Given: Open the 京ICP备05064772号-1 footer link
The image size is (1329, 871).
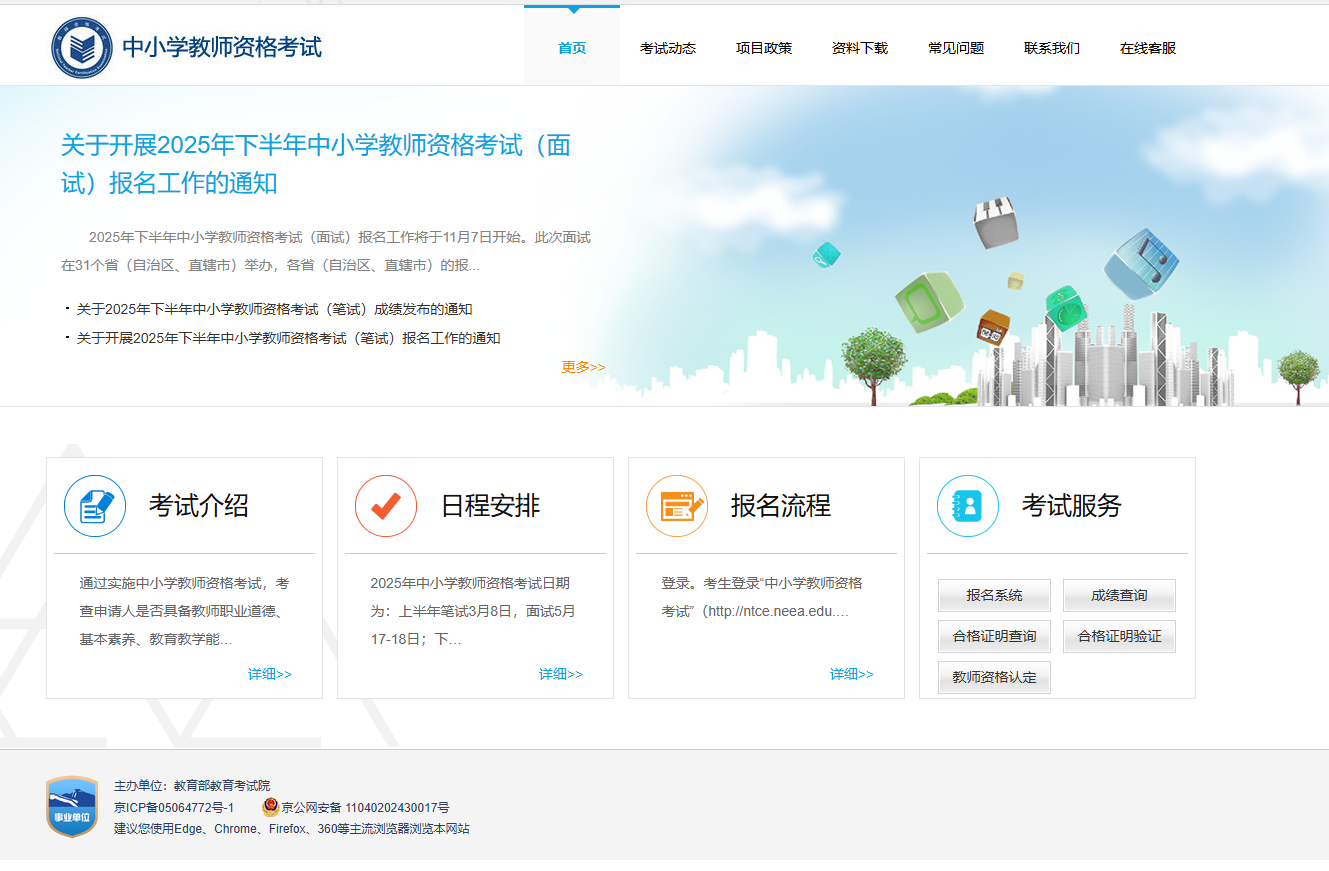Looking at the screenshot, I should pyautogui.click(x=174, y=807).
